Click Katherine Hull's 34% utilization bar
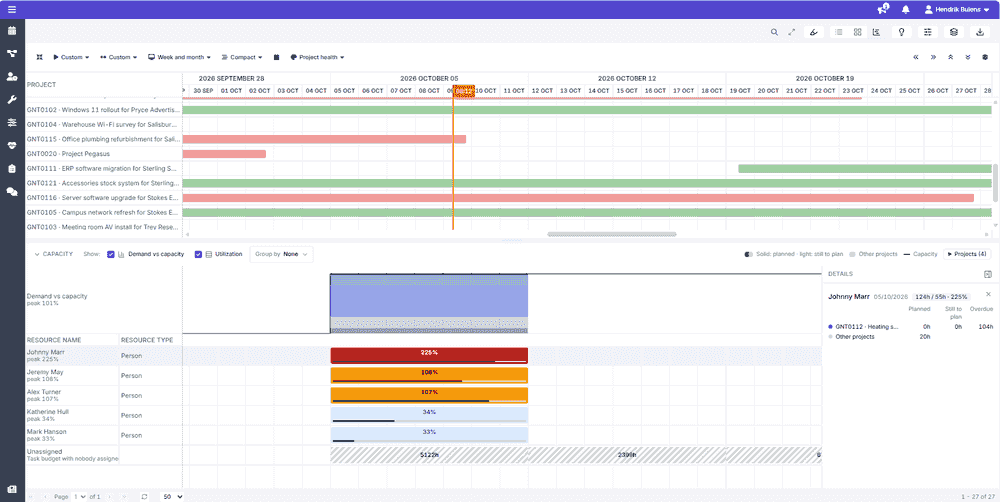The height and width of the screenshot is (502, 1000). click(x=429, y=415)
